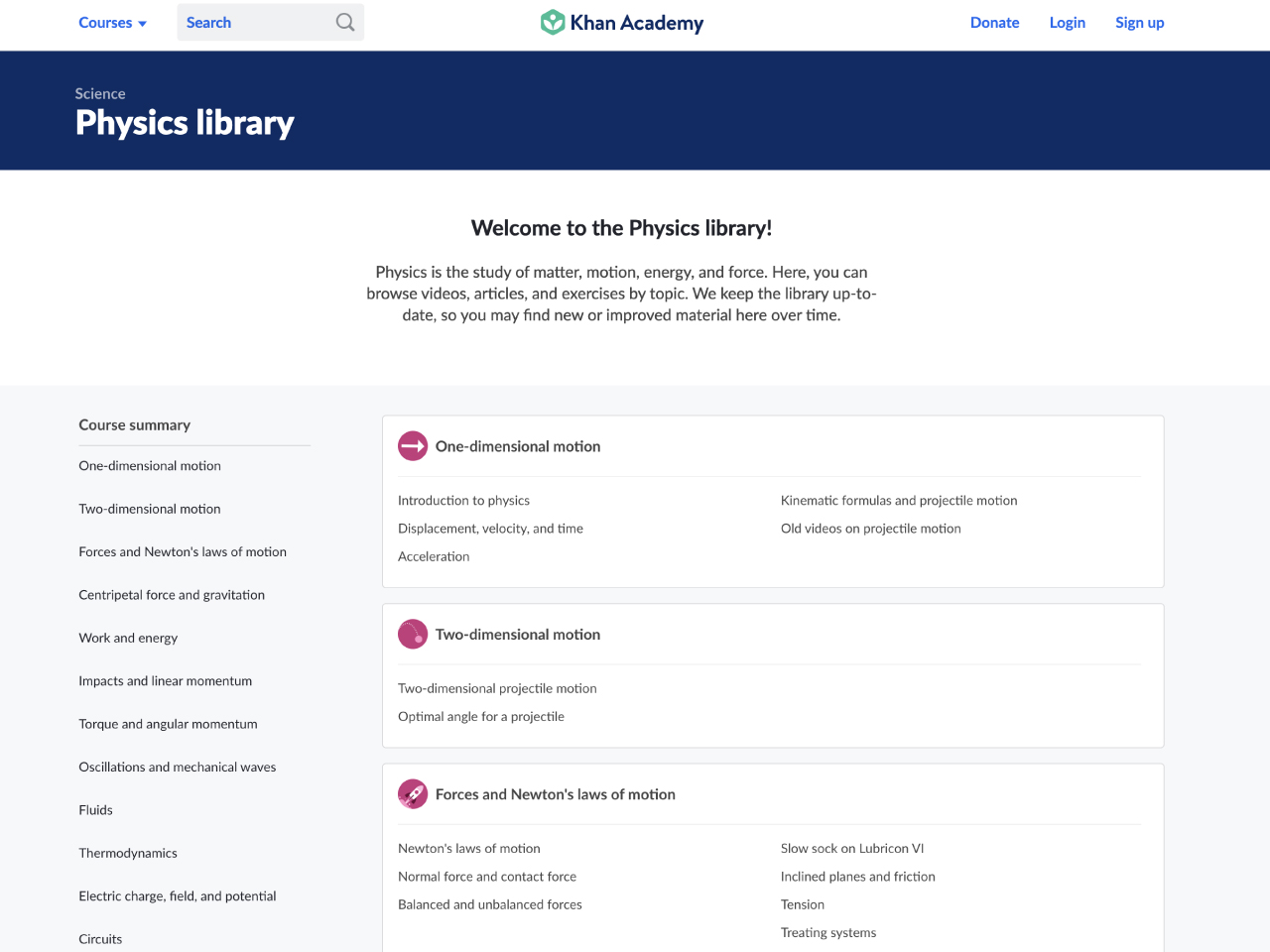
Task: Open Acceleration lesson
Action: 434,556
